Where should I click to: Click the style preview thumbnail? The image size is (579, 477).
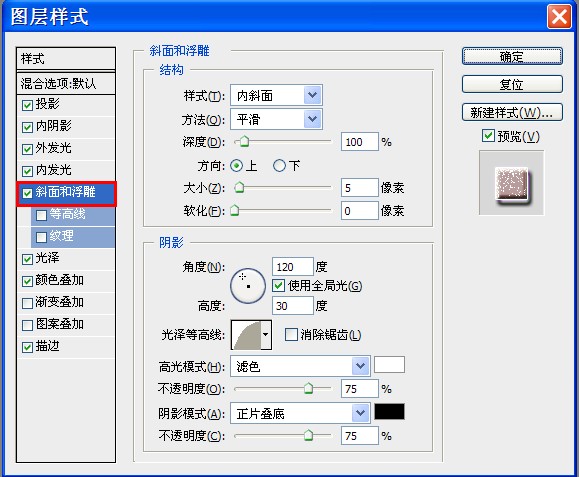tap(511, 183)
